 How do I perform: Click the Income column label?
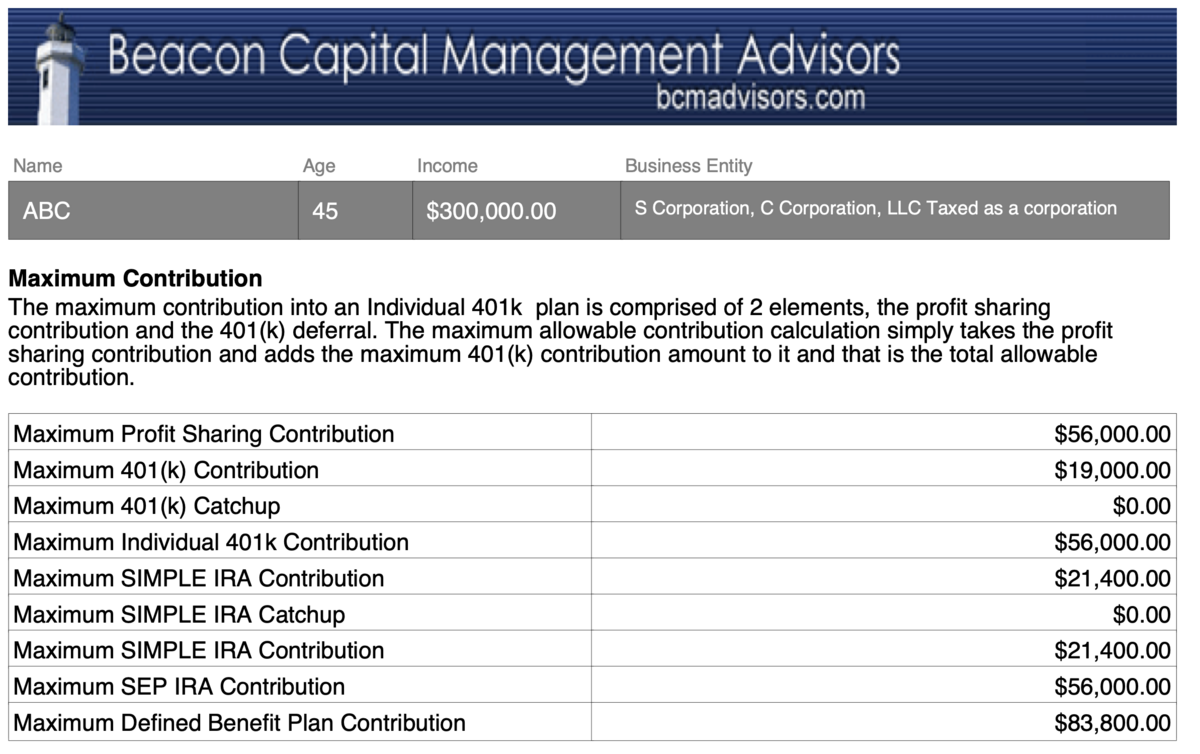tap(447, 166)
